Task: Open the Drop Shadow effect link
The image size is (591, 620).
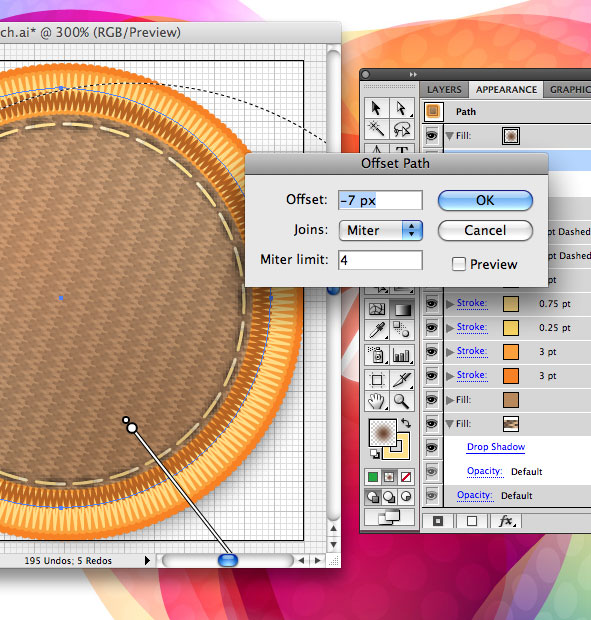Action: pos(496,447)
